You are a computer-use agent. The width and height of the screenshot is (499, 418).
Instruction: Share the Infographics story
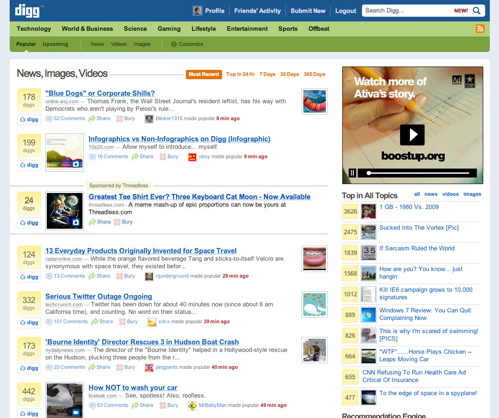pyautogui.click(x=143, y=156)
